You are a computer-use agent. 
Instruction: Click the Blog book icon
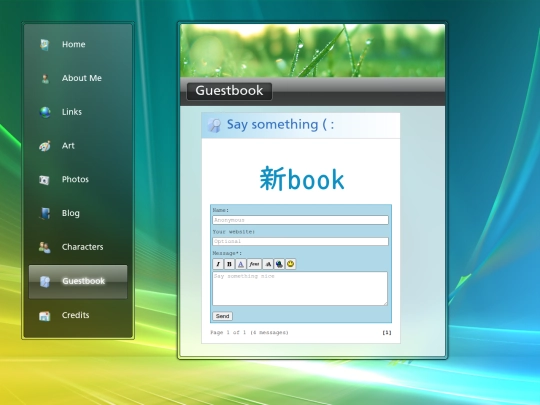pos(45,213)
